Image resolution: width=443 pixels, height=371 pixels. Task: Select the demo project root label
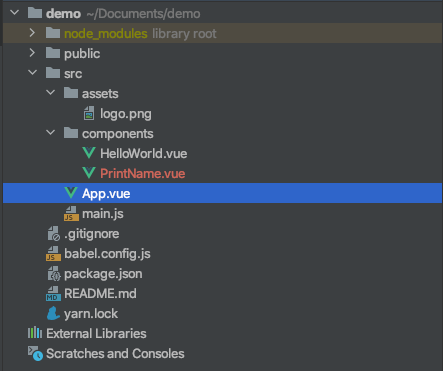tap(63, 14)
